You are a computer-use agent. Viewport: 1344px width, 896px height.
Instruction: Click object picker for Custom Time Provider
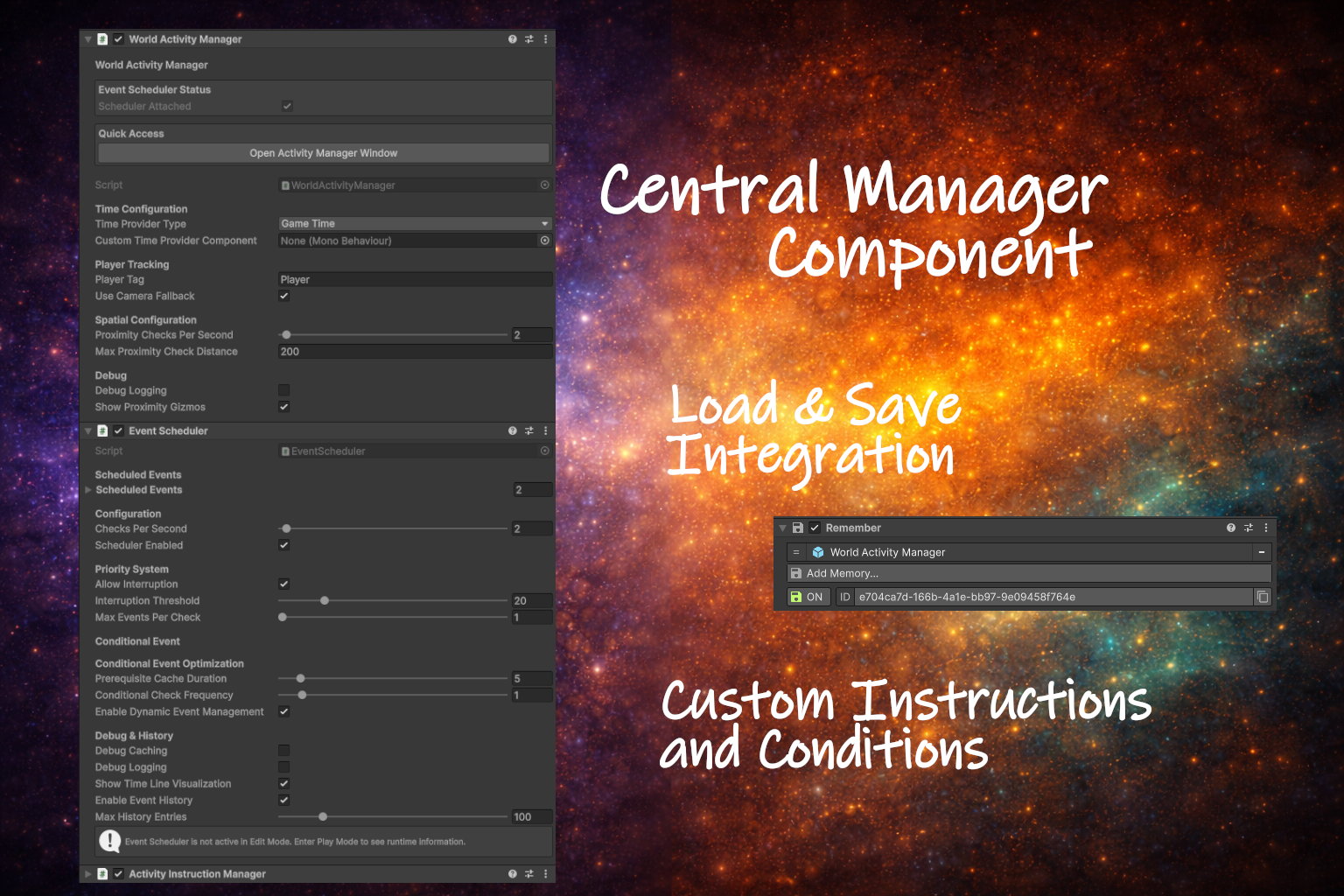(545, 241)
